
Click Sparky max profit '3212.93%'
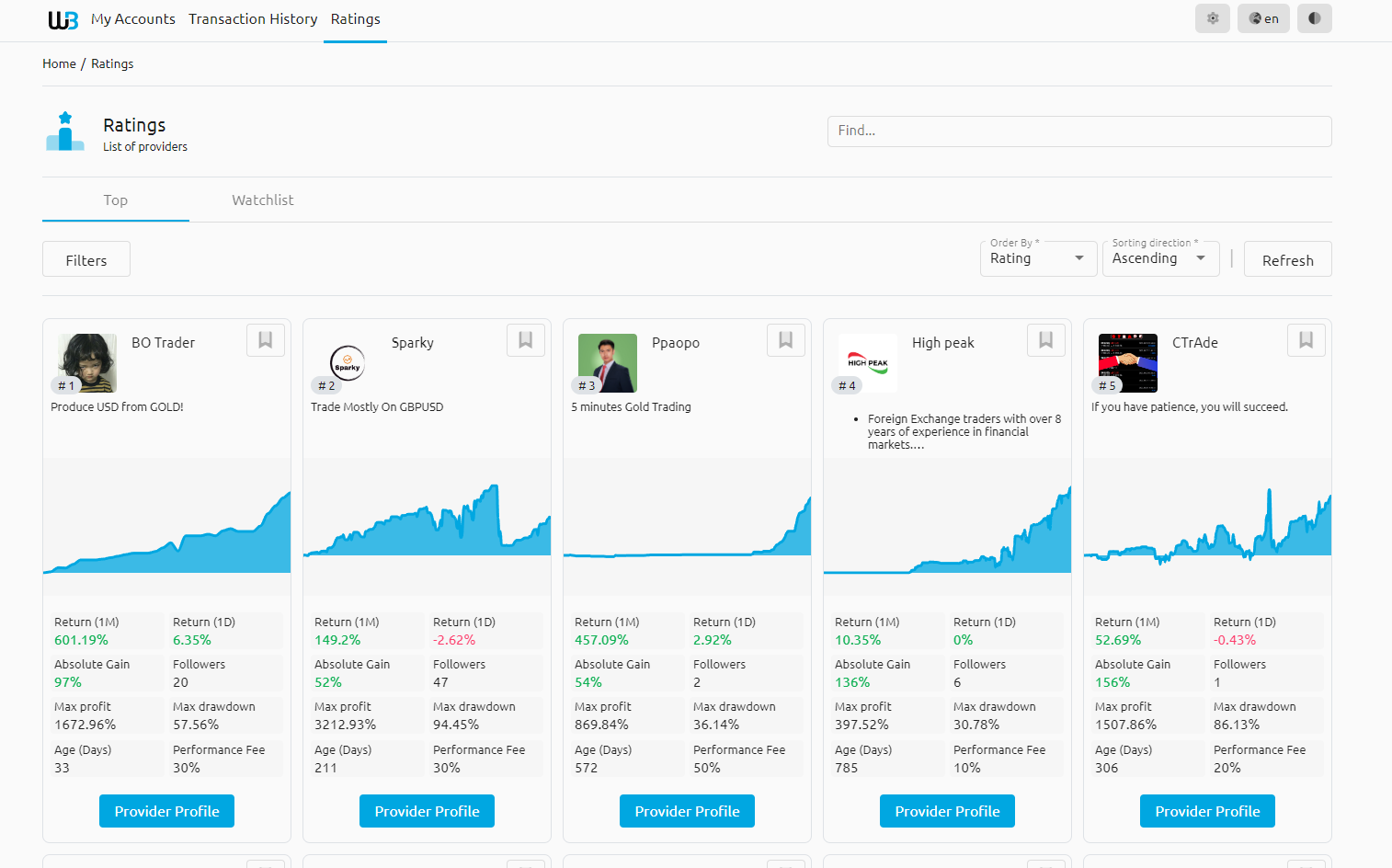point(345,725)
